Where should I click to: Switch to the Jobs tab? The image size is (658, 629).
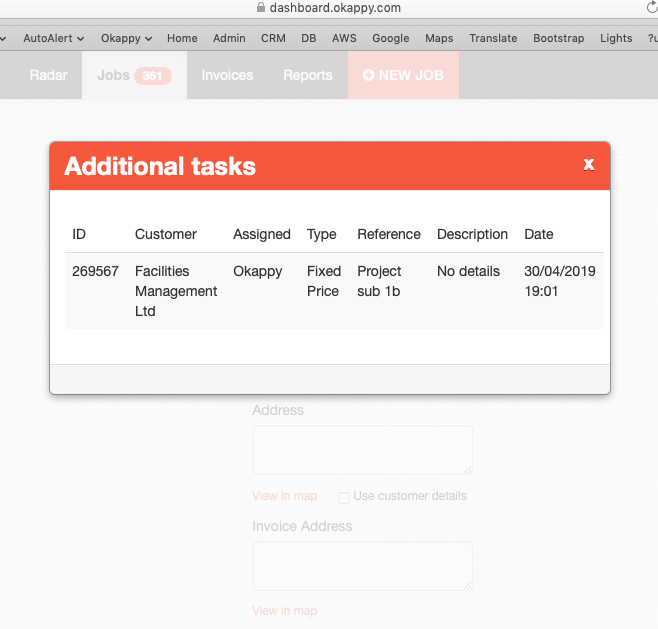pos(134,75)
